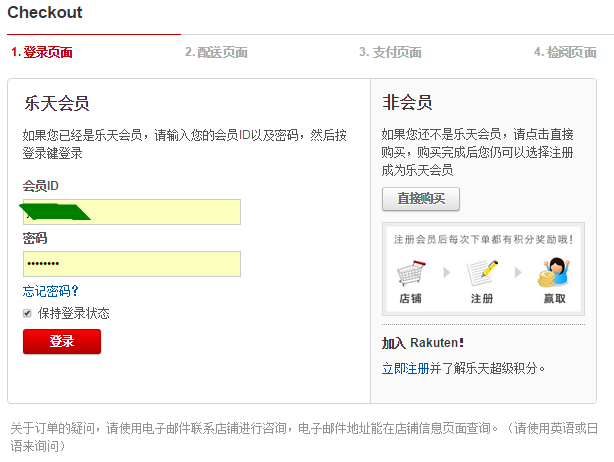Click the red 登录 login button

pyautogui.click(x=62, y=341)
